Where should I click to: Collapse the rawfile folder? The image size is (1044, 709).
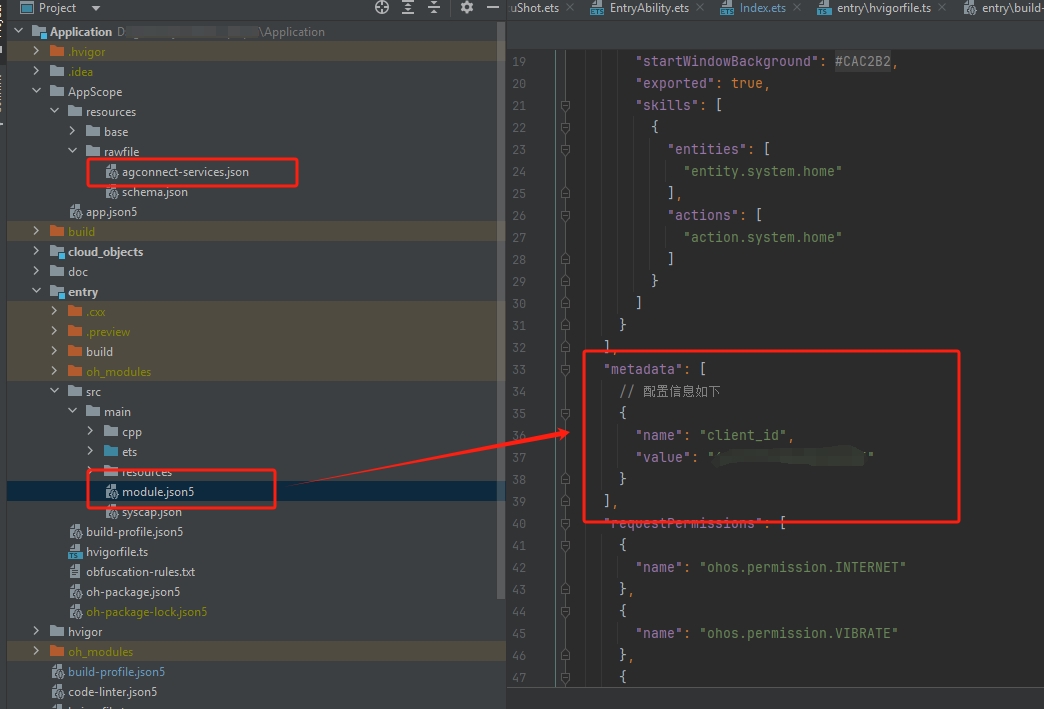point(73,150)
